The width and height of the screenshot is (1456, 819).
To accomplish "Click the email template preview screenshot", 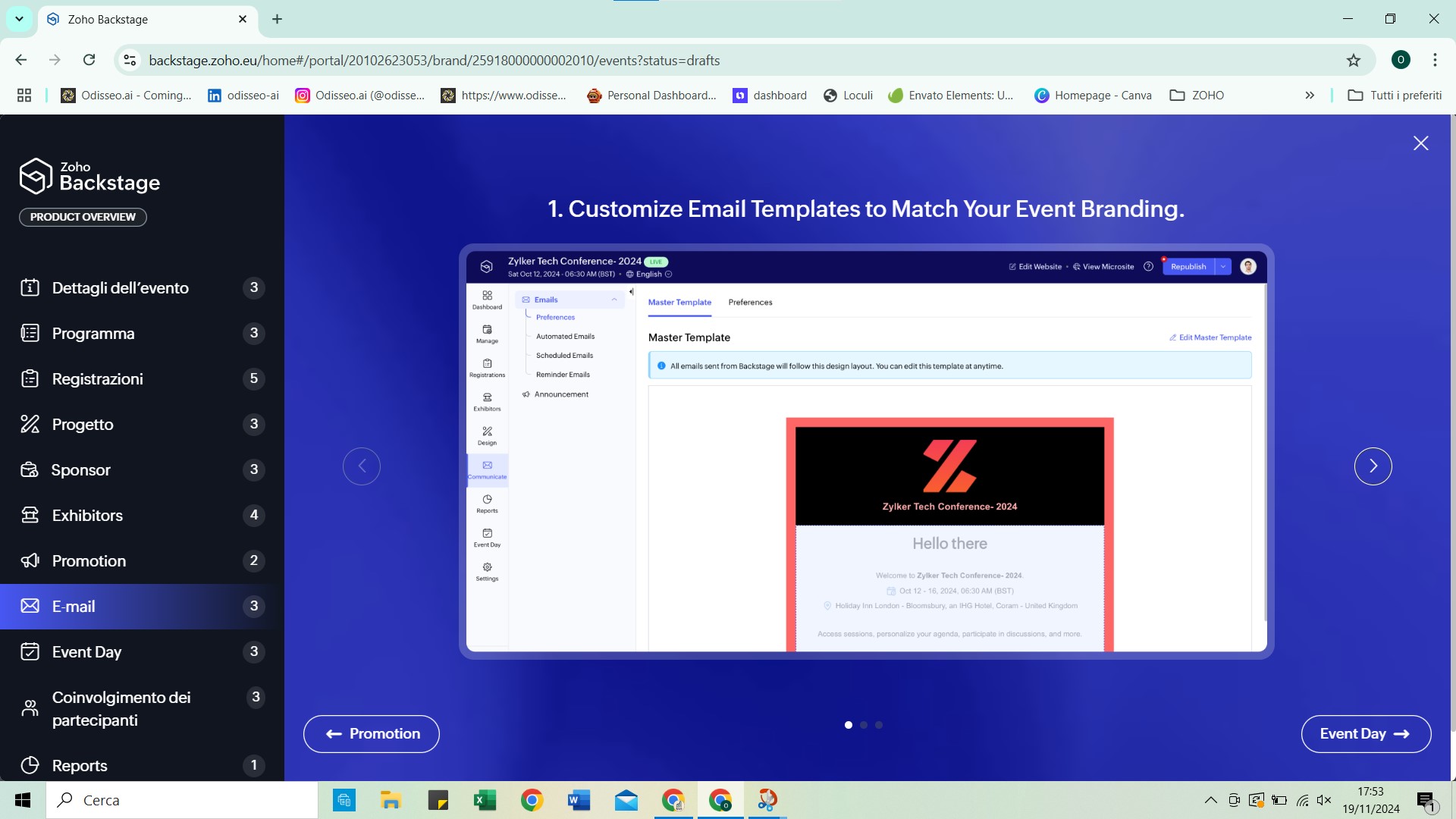I will pos(866,451).
